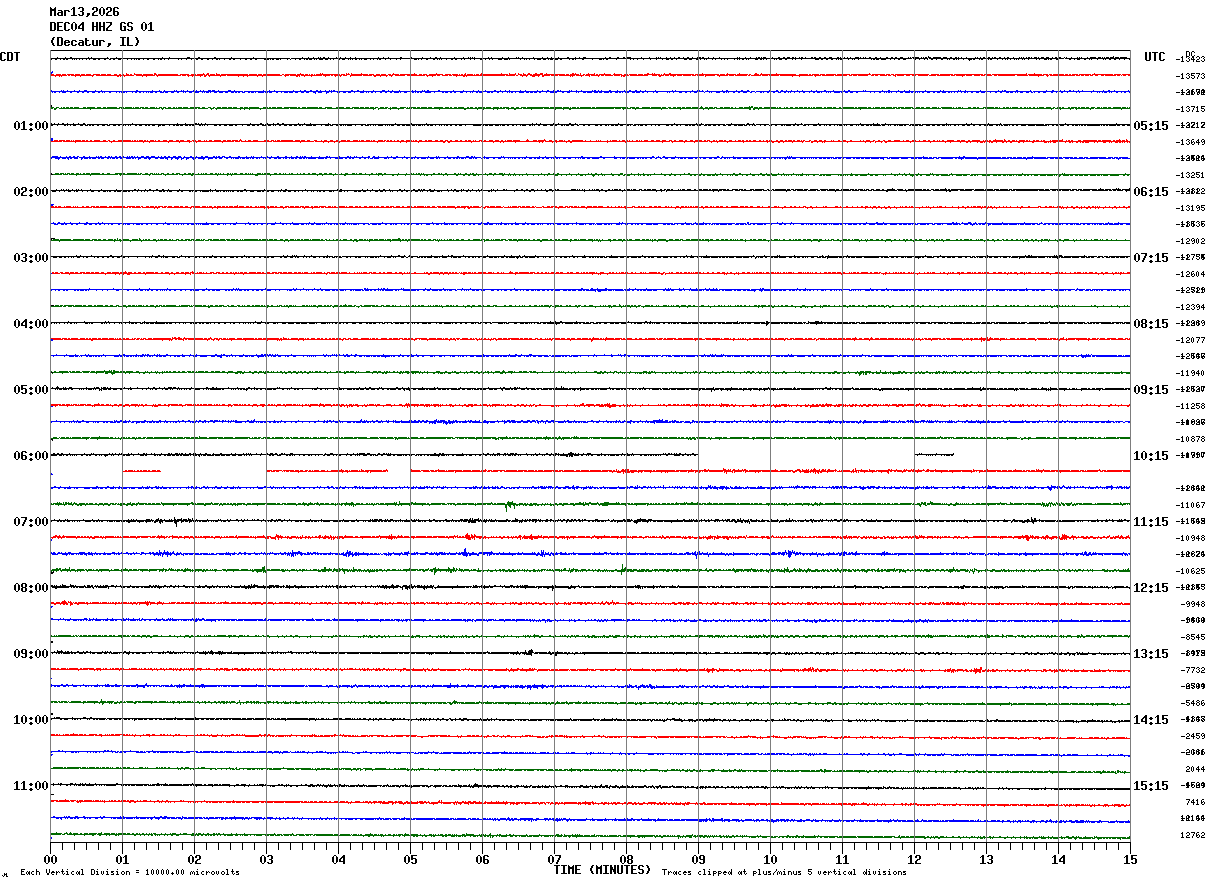Select the 03:00 CDT hour label

(31, 258)
